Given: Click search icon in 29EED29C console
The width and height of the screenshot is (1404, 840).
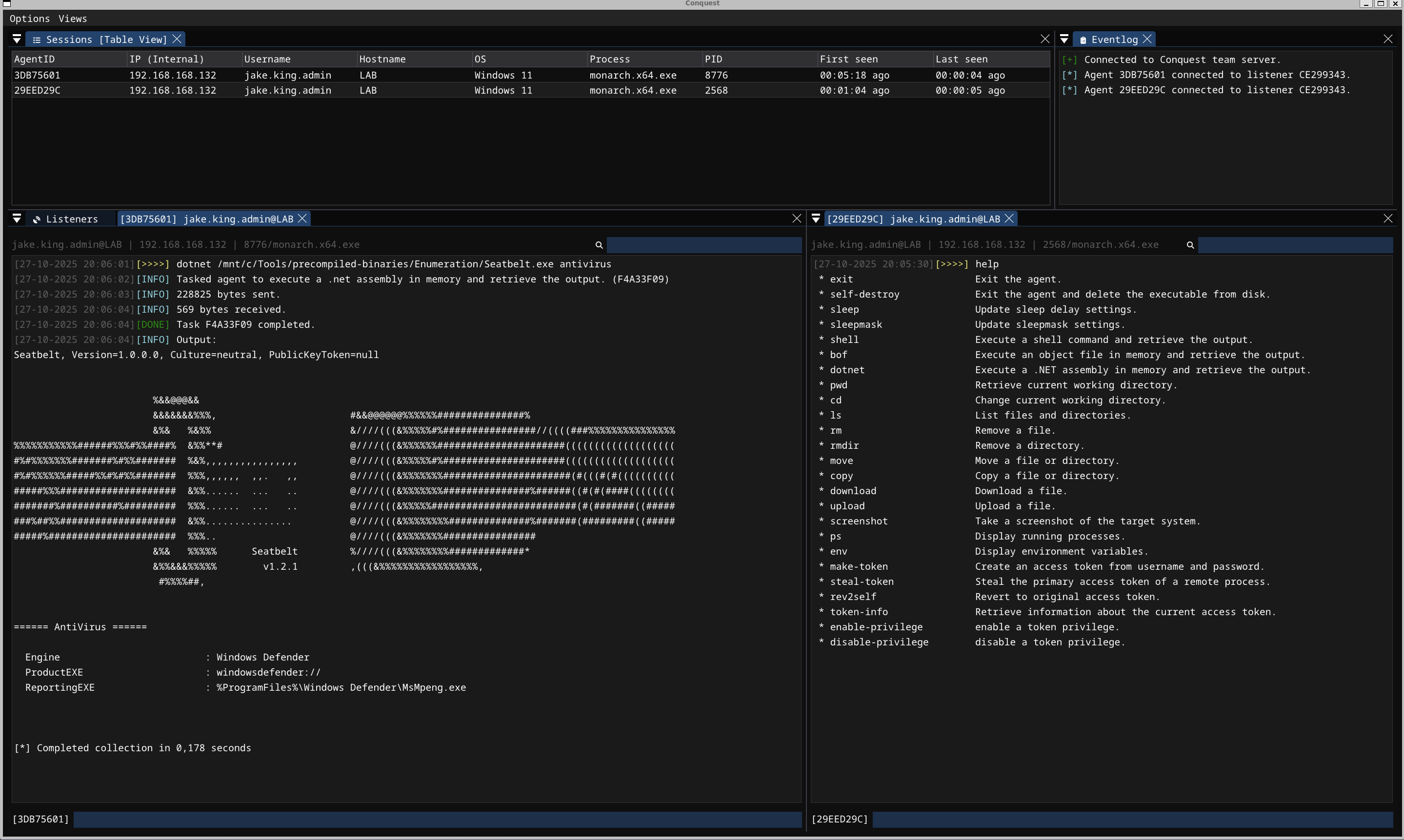Looking at the screenshot, I should [1190, 245].
